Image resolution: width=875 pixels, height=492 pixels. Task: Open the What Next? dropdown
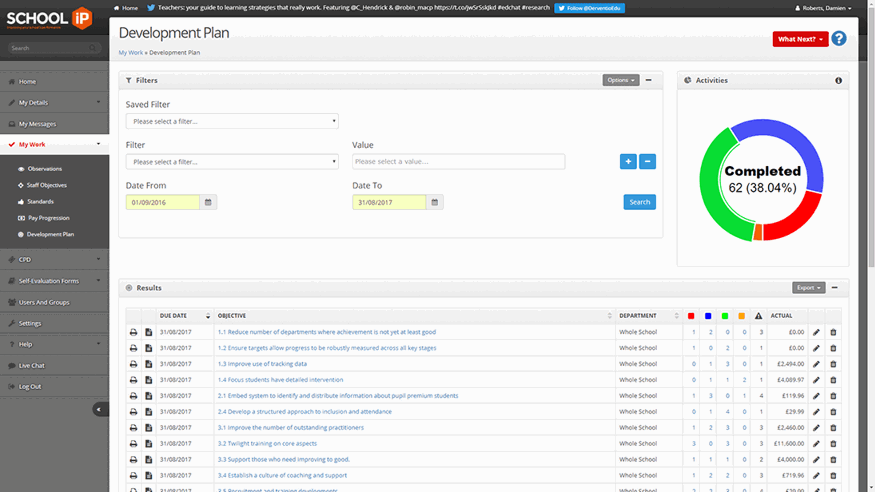pos(800,39)
